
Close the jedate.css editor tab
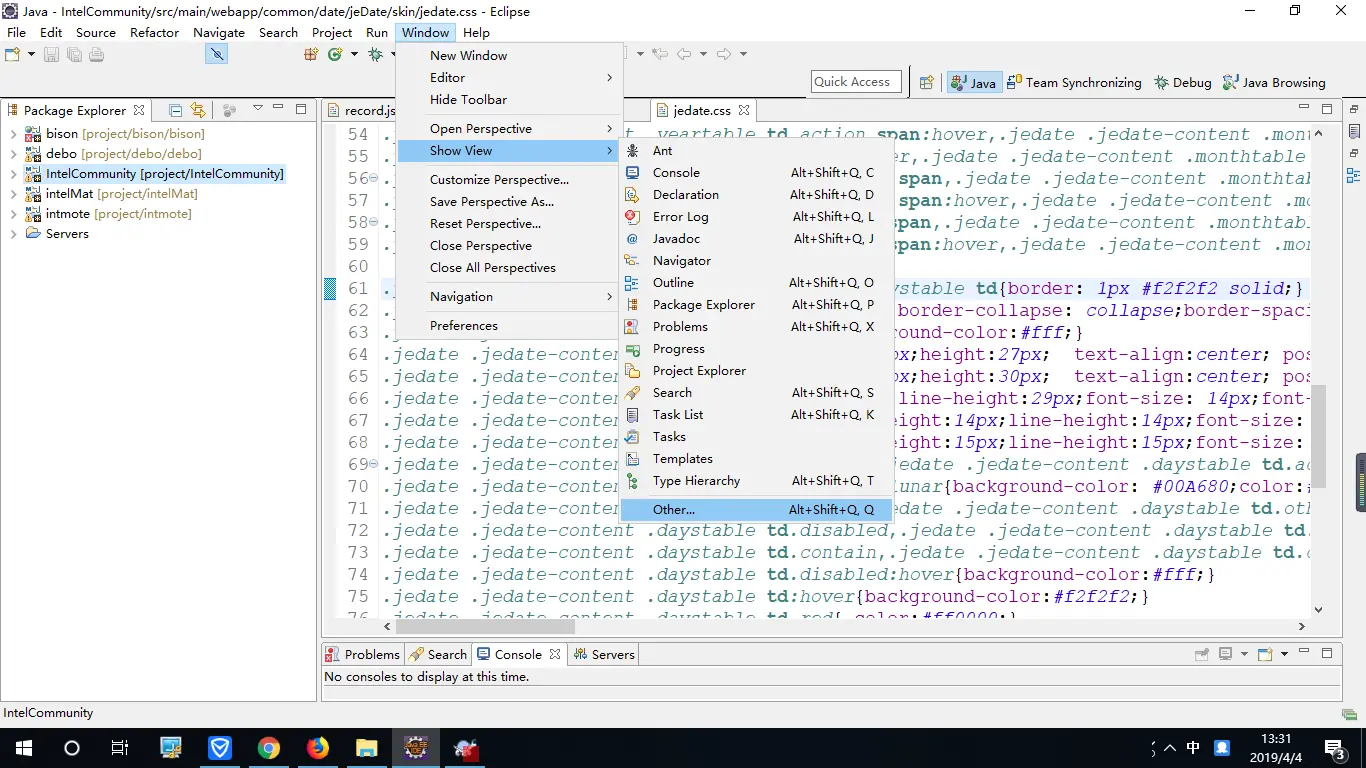tap(744, 110)
